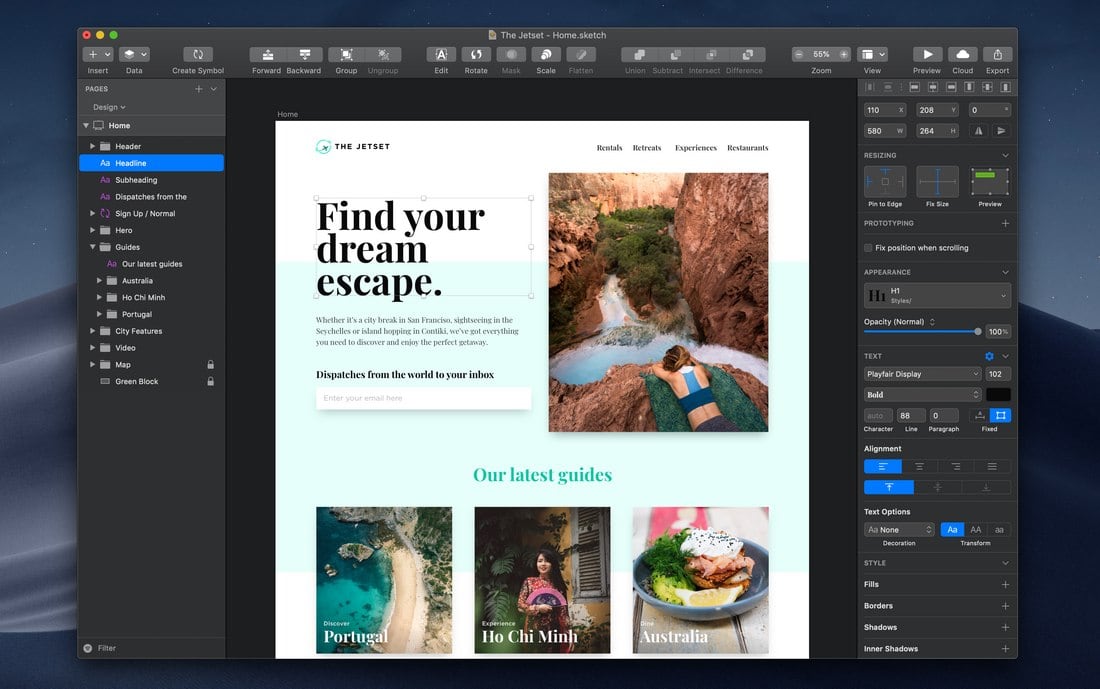This screenshot has height=689, width=1100.
Task: Open the Insert dropdown
Action: pyautogui.click(x=98, y=55)
